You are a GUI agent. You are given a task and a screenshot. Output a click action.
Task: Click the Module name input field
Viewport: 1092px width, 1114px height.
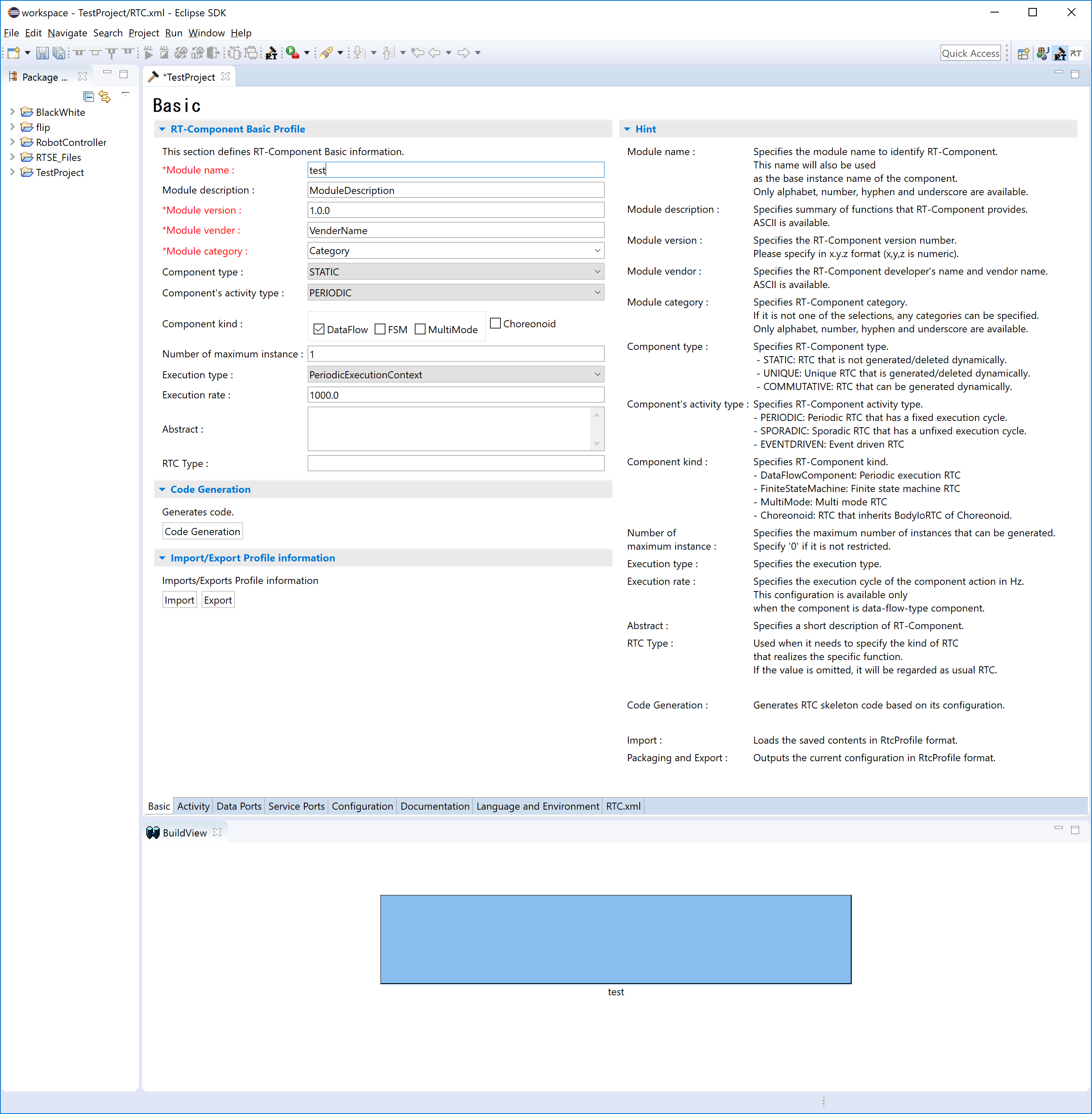click(456, 170)
